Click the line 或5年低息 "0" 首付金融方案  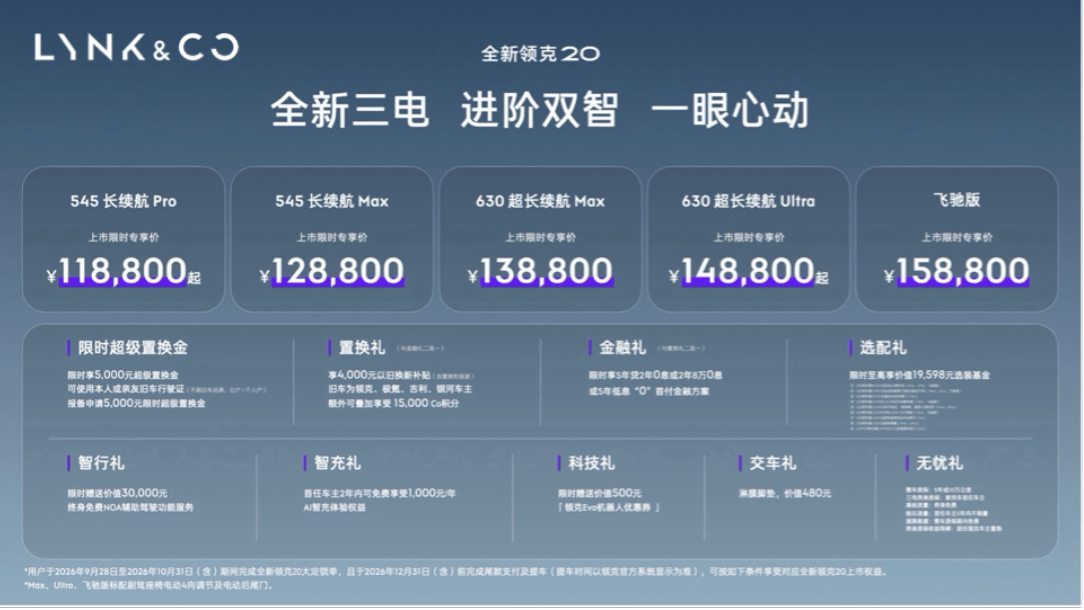(x=648, y=391)
